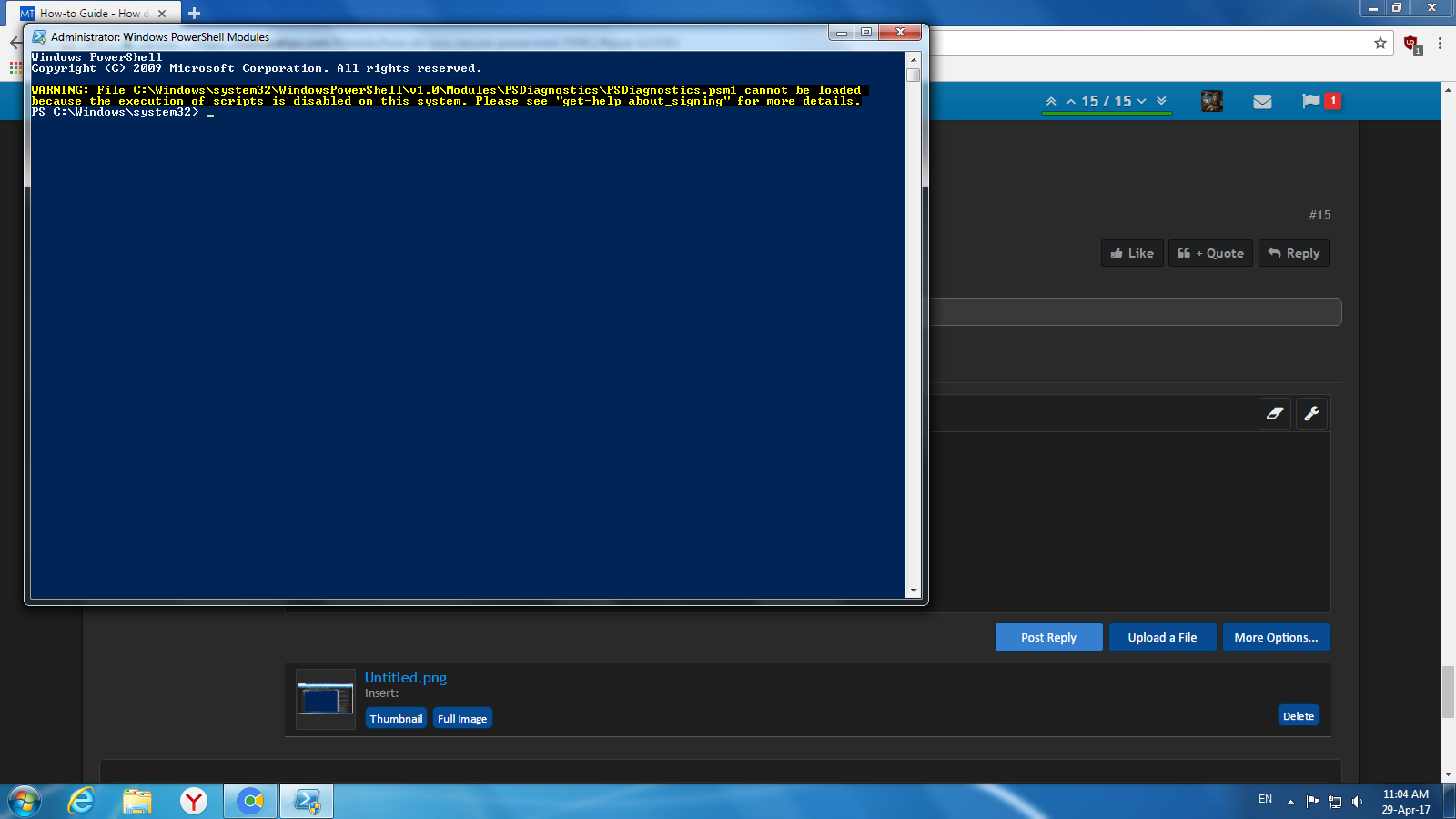Select the How-to Guide browser tab
Viewport: 1456px width, 819px height.
pyautogui.click(x=95, y=14)
